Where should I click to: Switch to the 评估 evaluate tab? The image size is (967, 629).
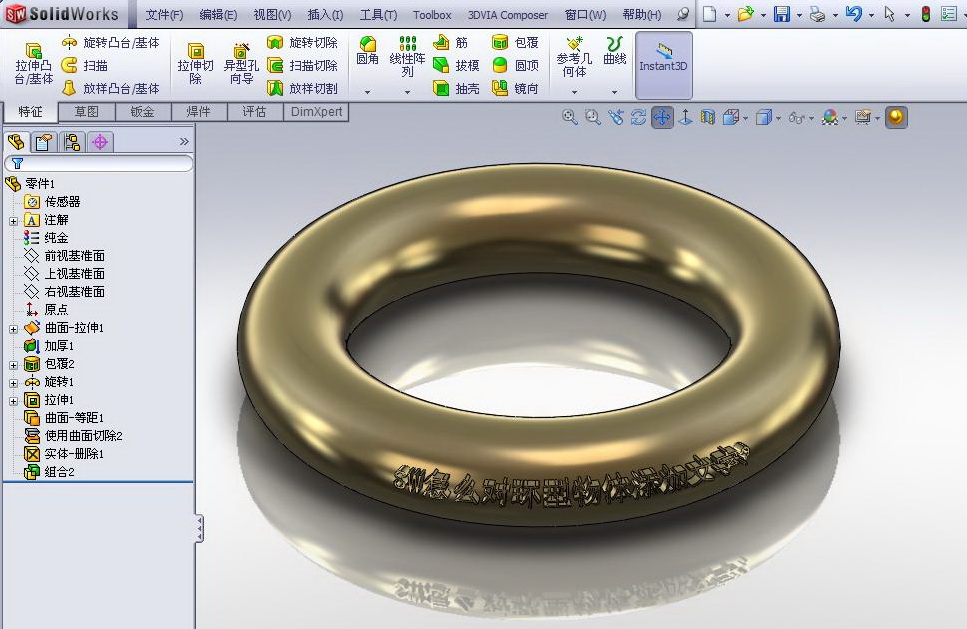coord(254,112)
